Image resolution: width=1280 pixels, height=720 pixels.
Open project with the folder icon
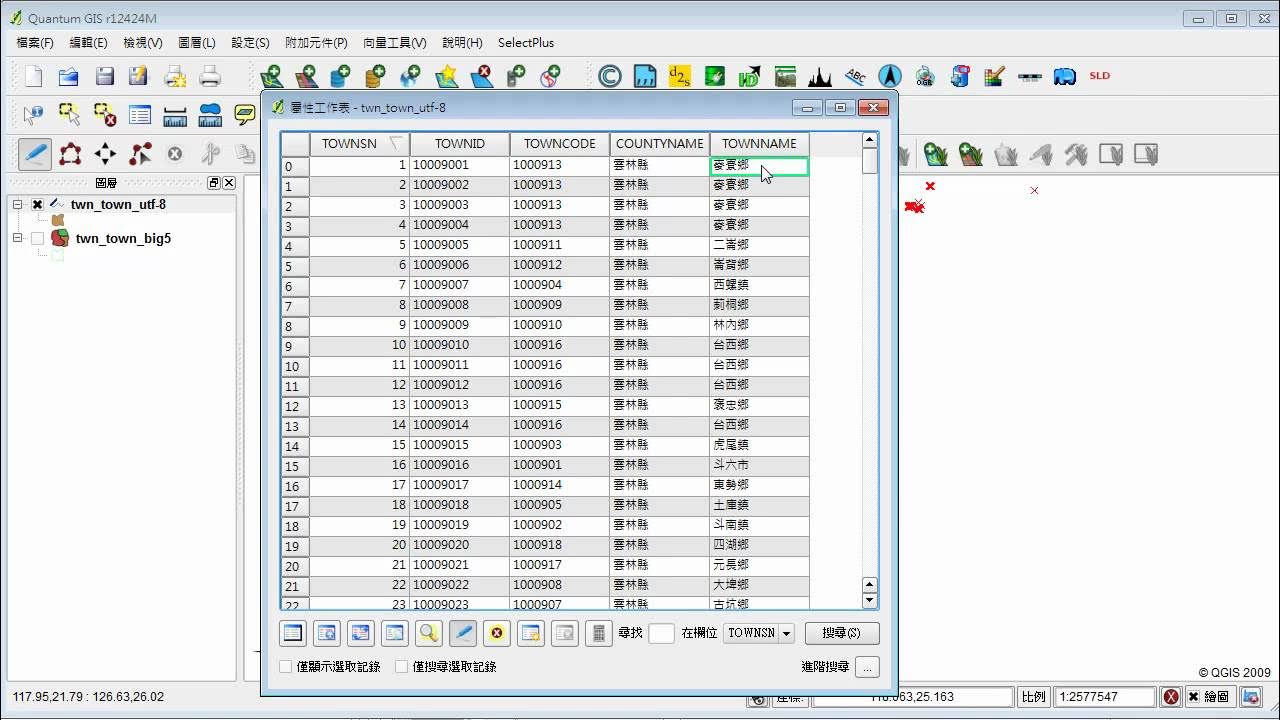[69, 76]
